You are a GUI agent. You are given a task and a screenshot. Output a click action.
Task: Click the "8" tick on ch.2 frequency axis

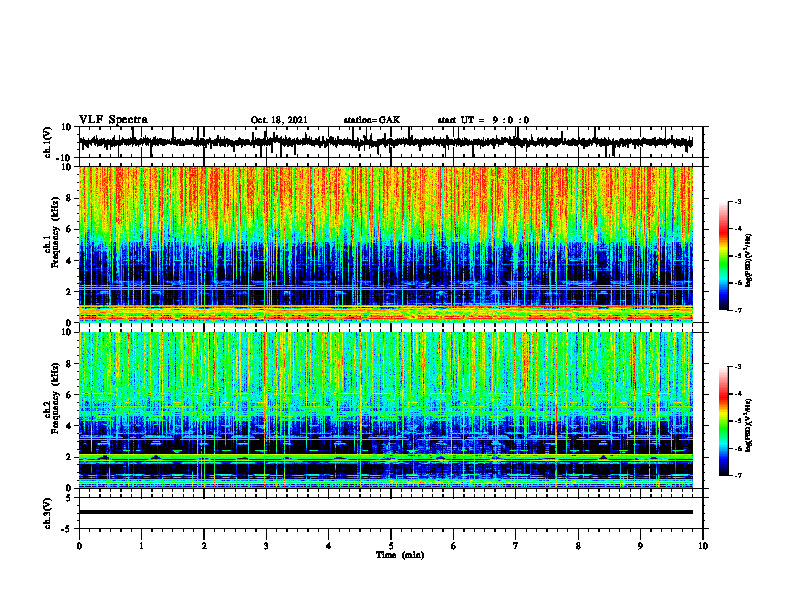click(x=70, y=364)
